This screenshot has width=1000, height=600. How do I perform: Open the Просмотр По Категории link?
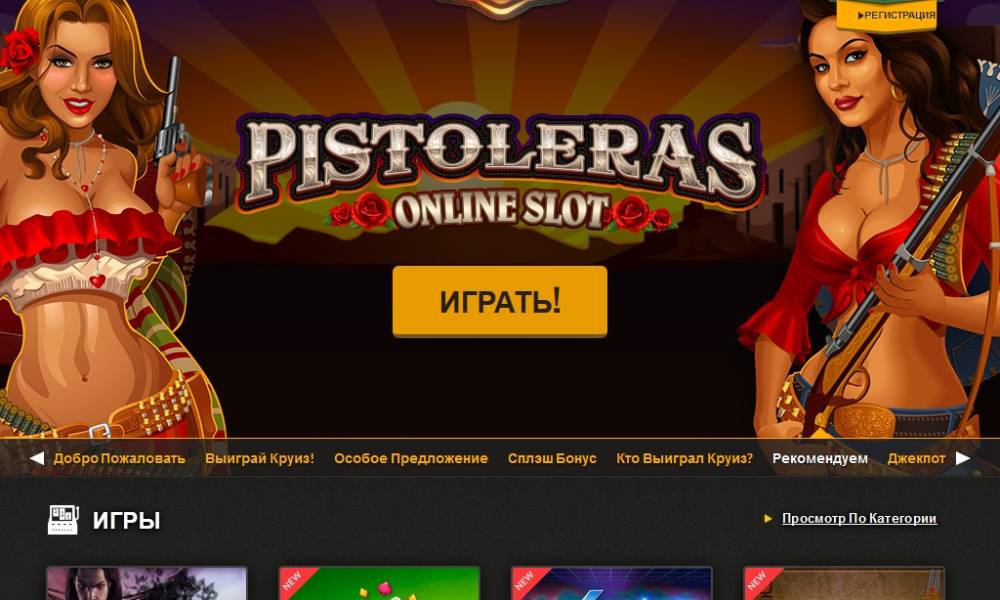(x=859, y=518)
